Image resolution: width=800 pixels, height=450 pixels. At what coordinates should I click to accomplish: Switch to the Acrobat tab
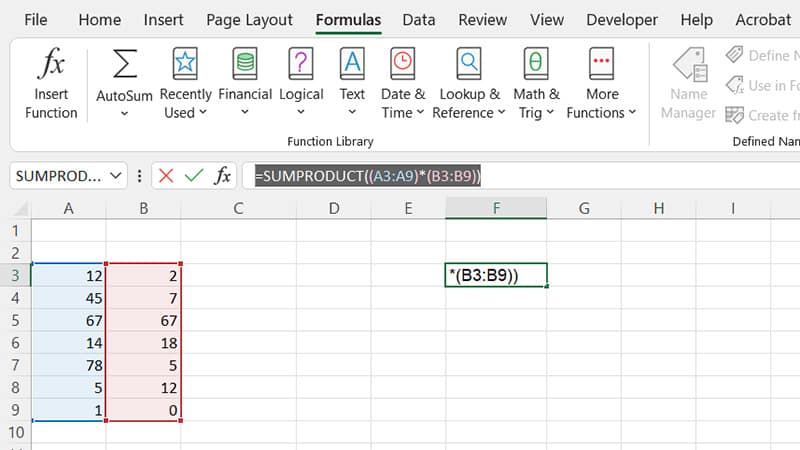(x=763, y=20)
